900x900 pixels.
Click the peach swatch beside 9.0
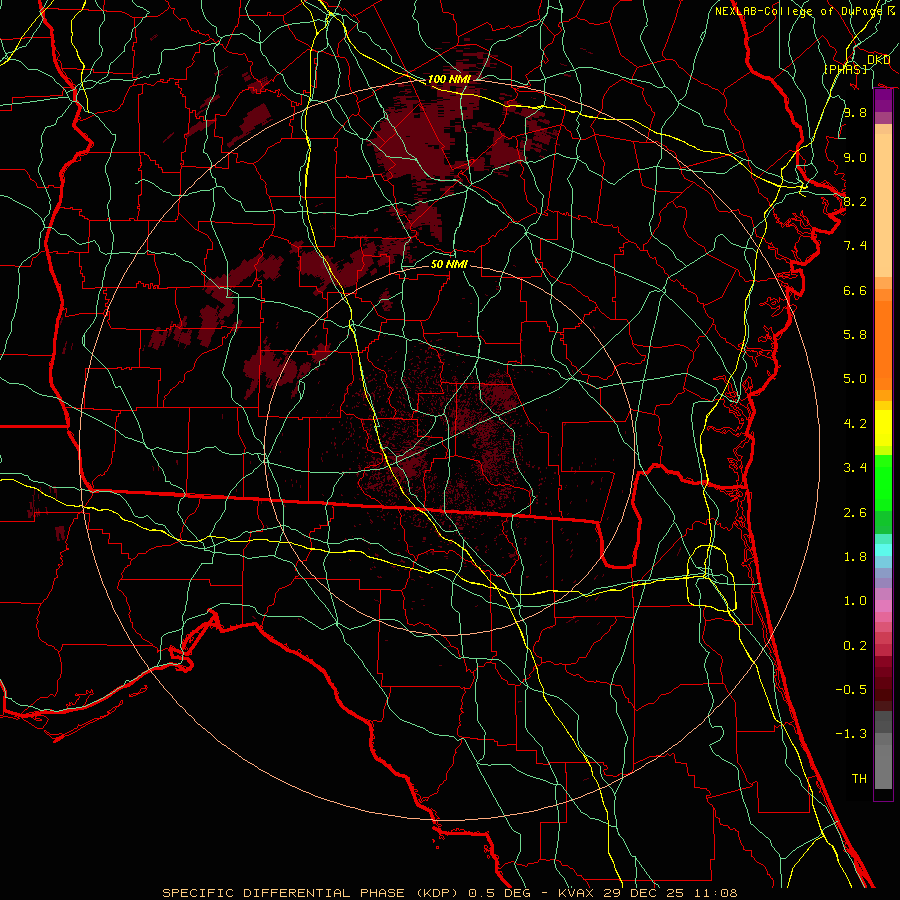pyautogui.click(x=883, y=157)
